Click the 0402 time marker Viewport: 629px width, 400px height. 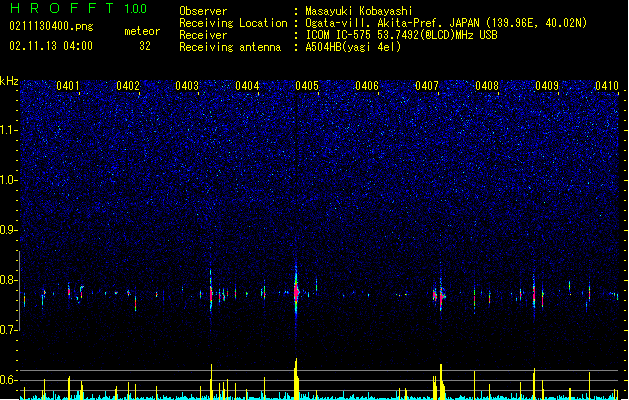point(128,86)
